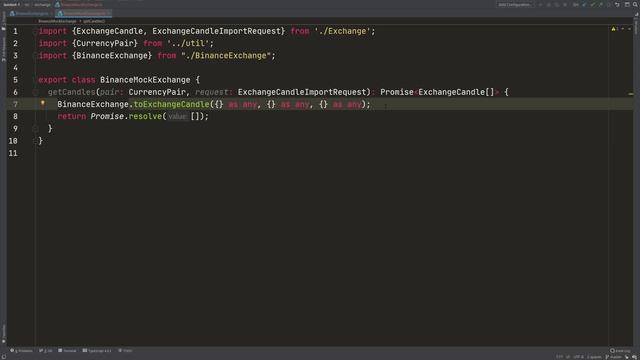
Task: Open the Problems tool window tab
Action: [22, 351]
